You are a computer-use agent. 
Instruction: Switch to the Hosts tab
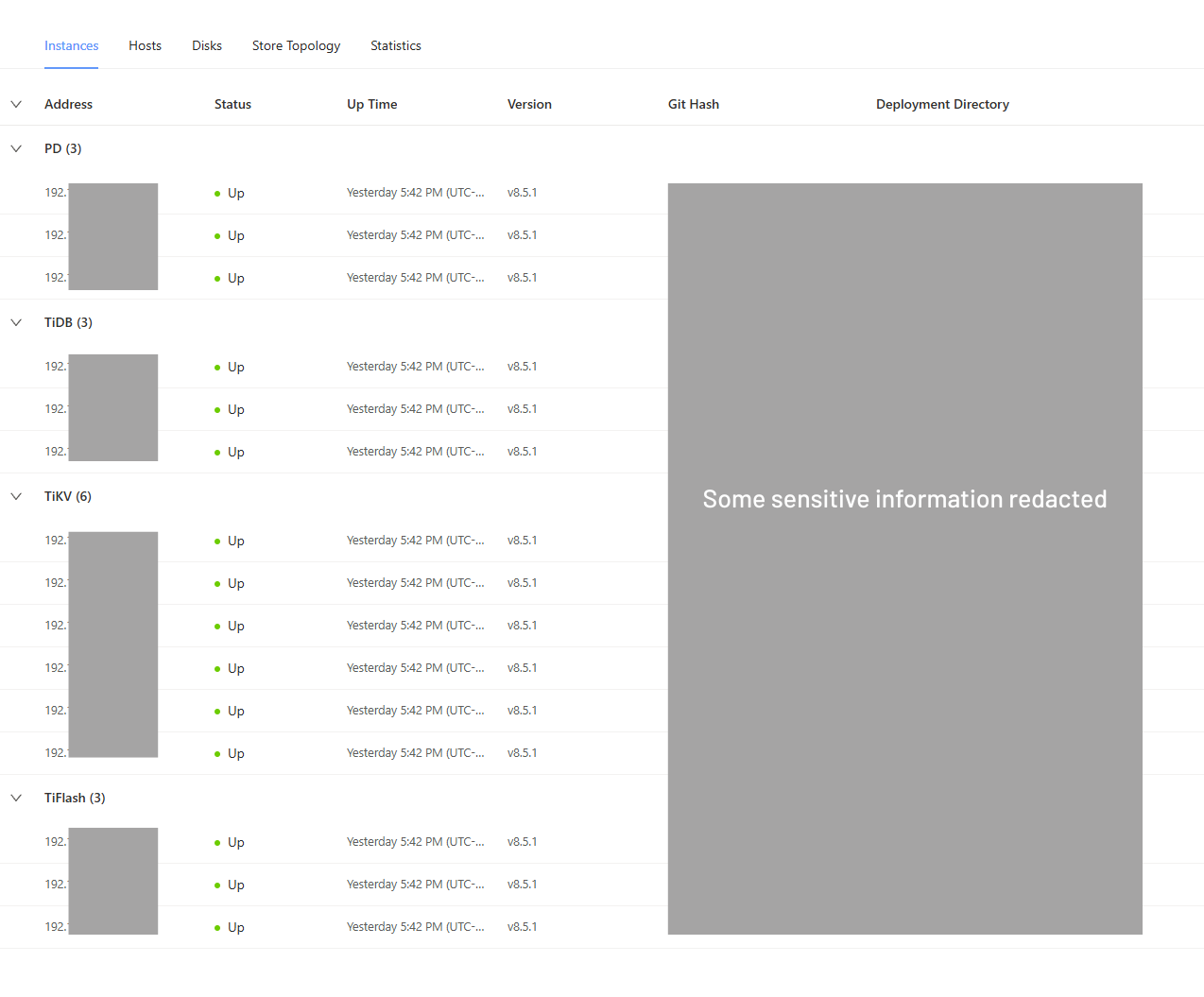coord(145,45)
